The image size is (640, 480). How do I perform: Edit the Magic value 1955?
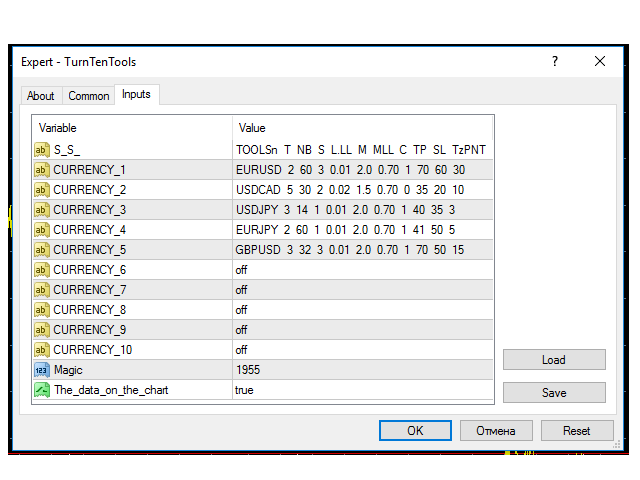point(248,370)
